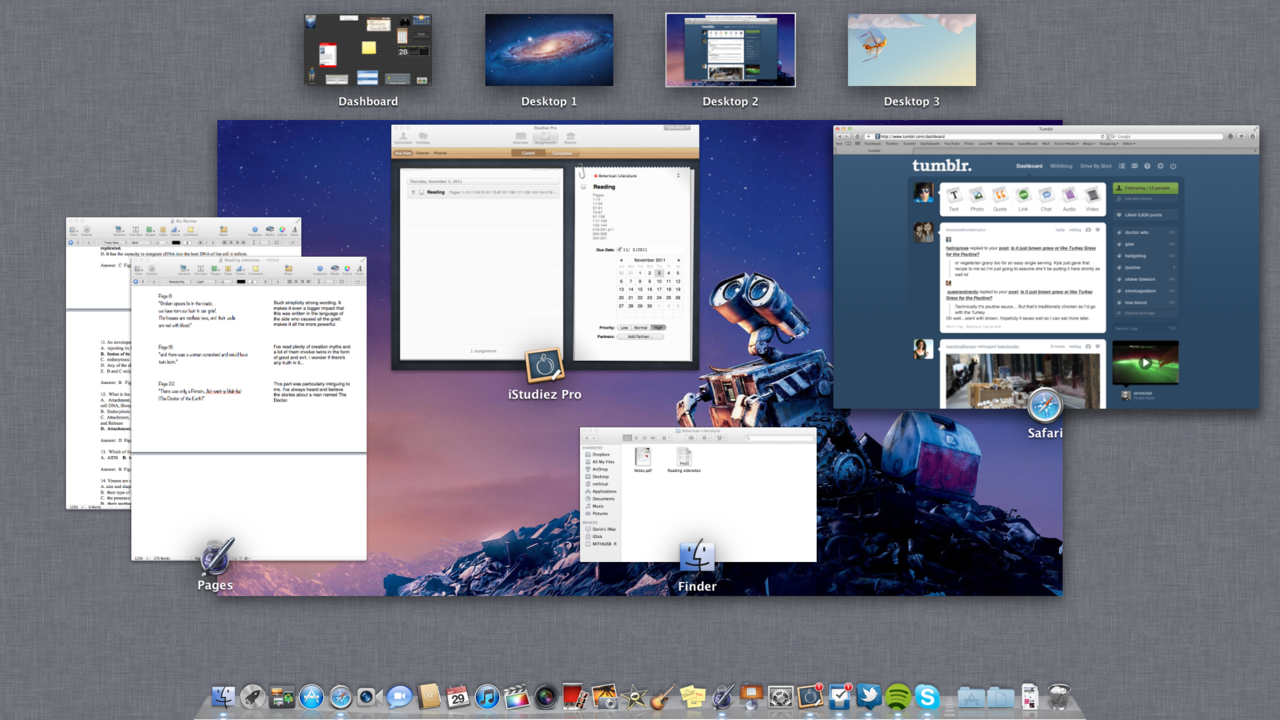Launch iTunes from the Dock
Viewport: 1280px width, 720px height.
[x=487, y=696]
